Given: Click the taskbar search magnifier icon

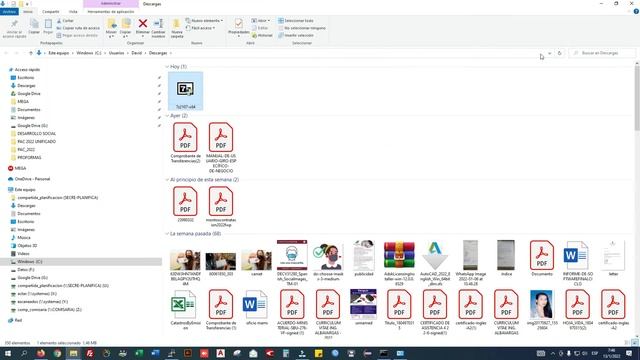Looking at the screenshot, I should (24, 353).
